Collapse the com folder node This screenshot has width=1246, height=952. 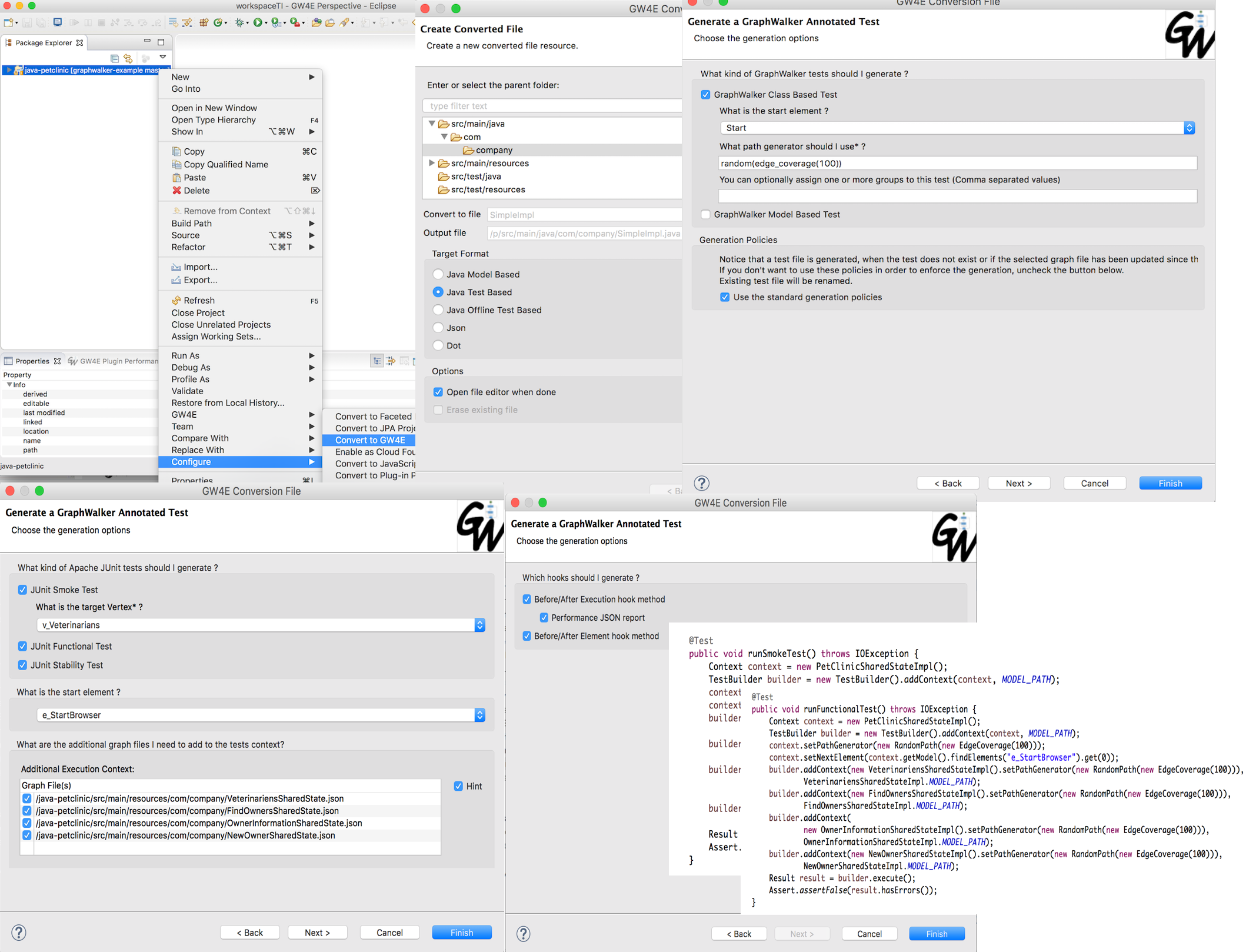coord(444,137)
